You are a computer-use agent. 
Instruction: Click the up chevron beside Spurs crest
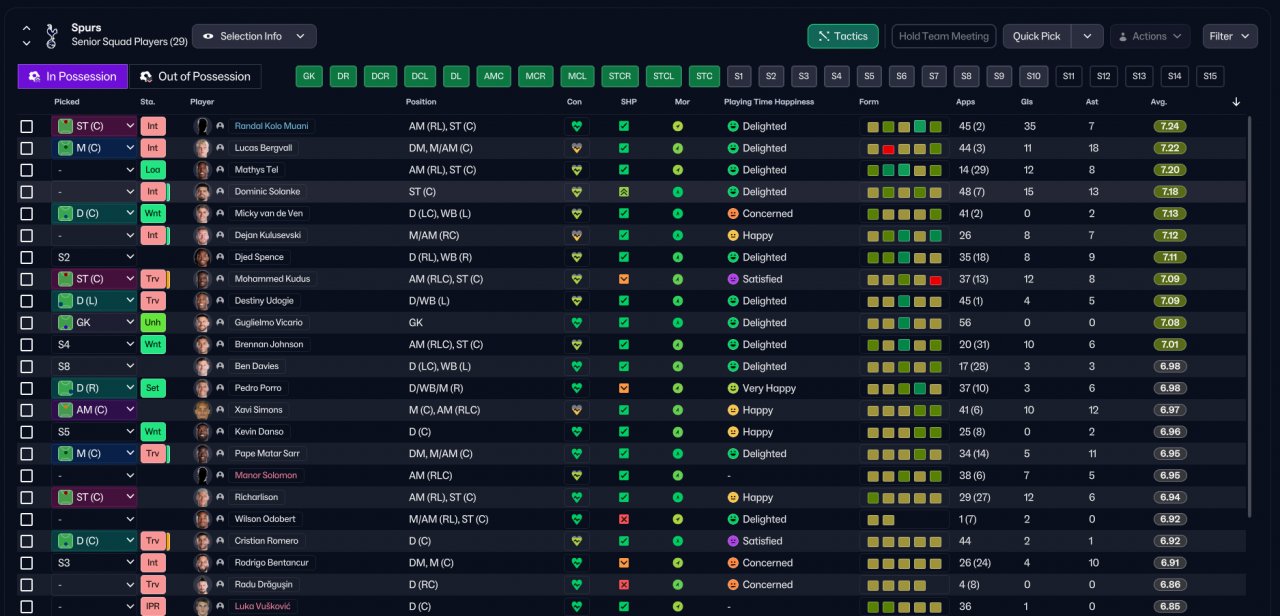click(26, 29)
